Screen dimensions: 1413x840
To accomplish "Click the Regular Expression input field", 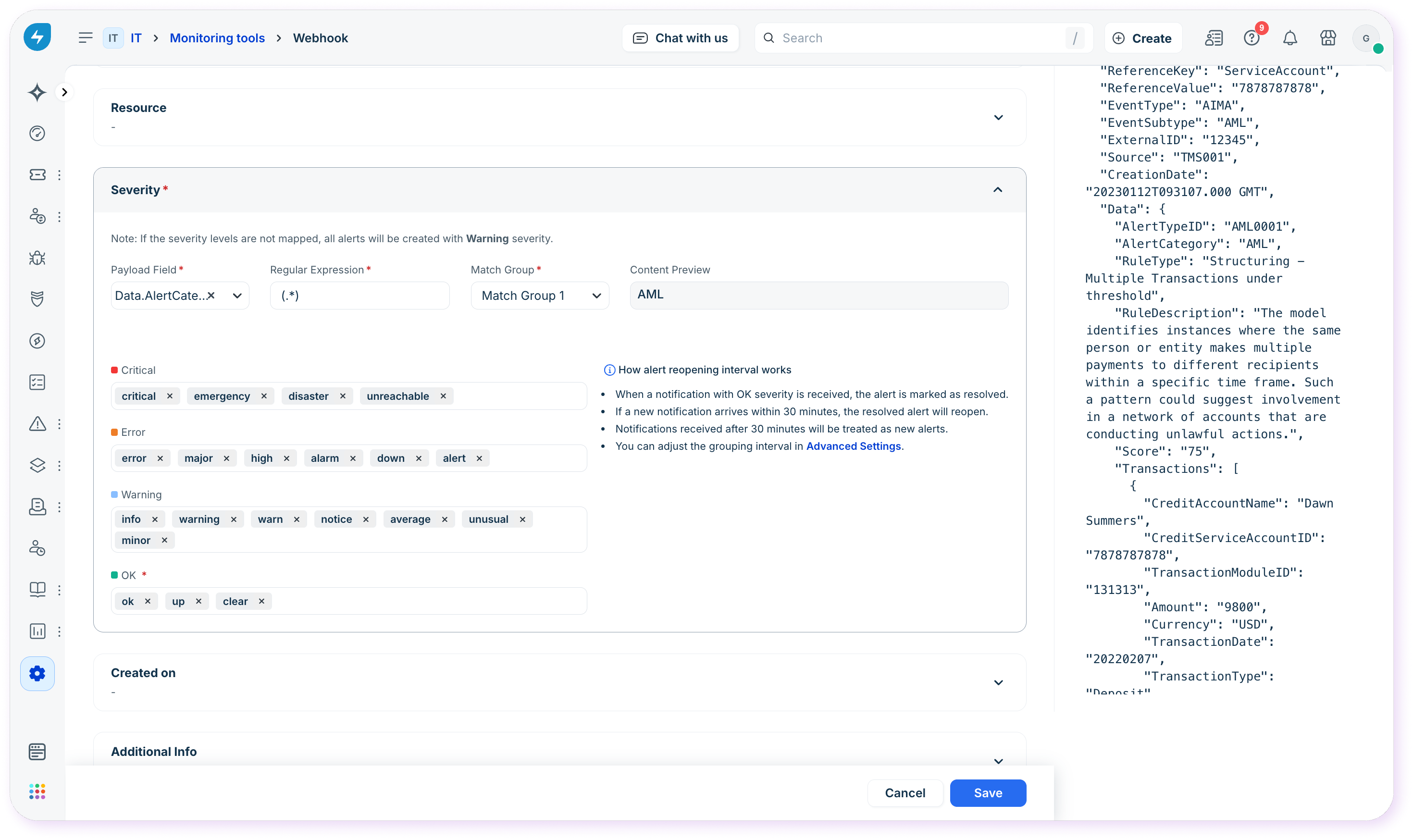I will [x=359, y=296].
